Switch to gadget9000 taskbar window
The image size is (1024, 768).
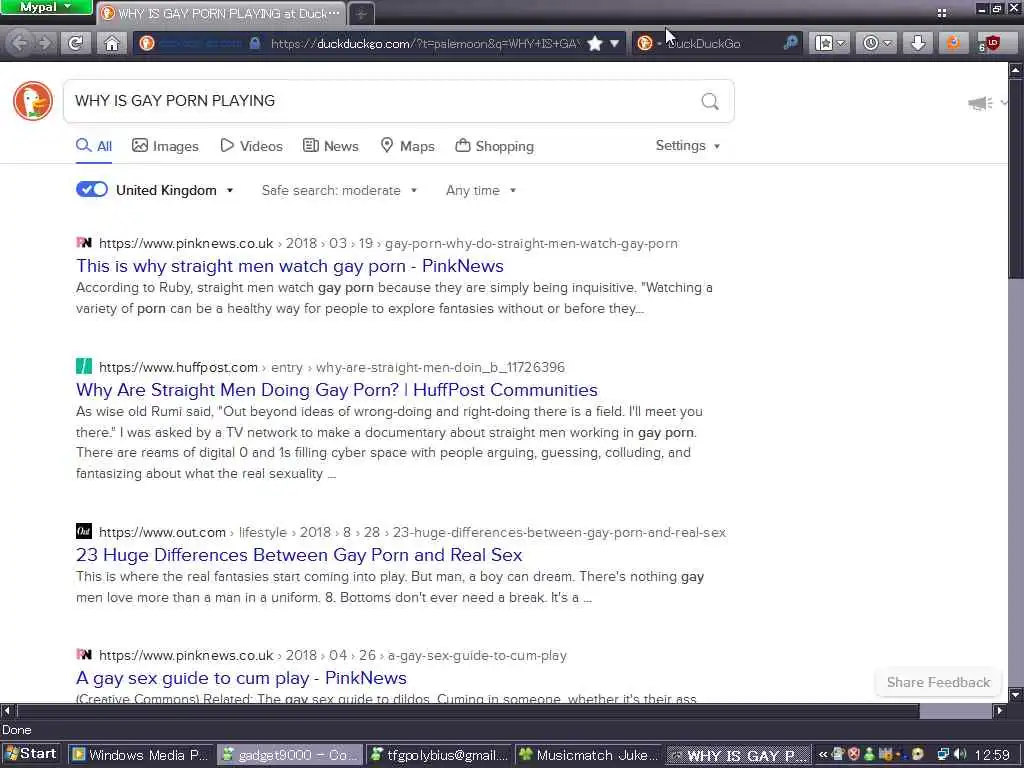[x=289, y=755]
